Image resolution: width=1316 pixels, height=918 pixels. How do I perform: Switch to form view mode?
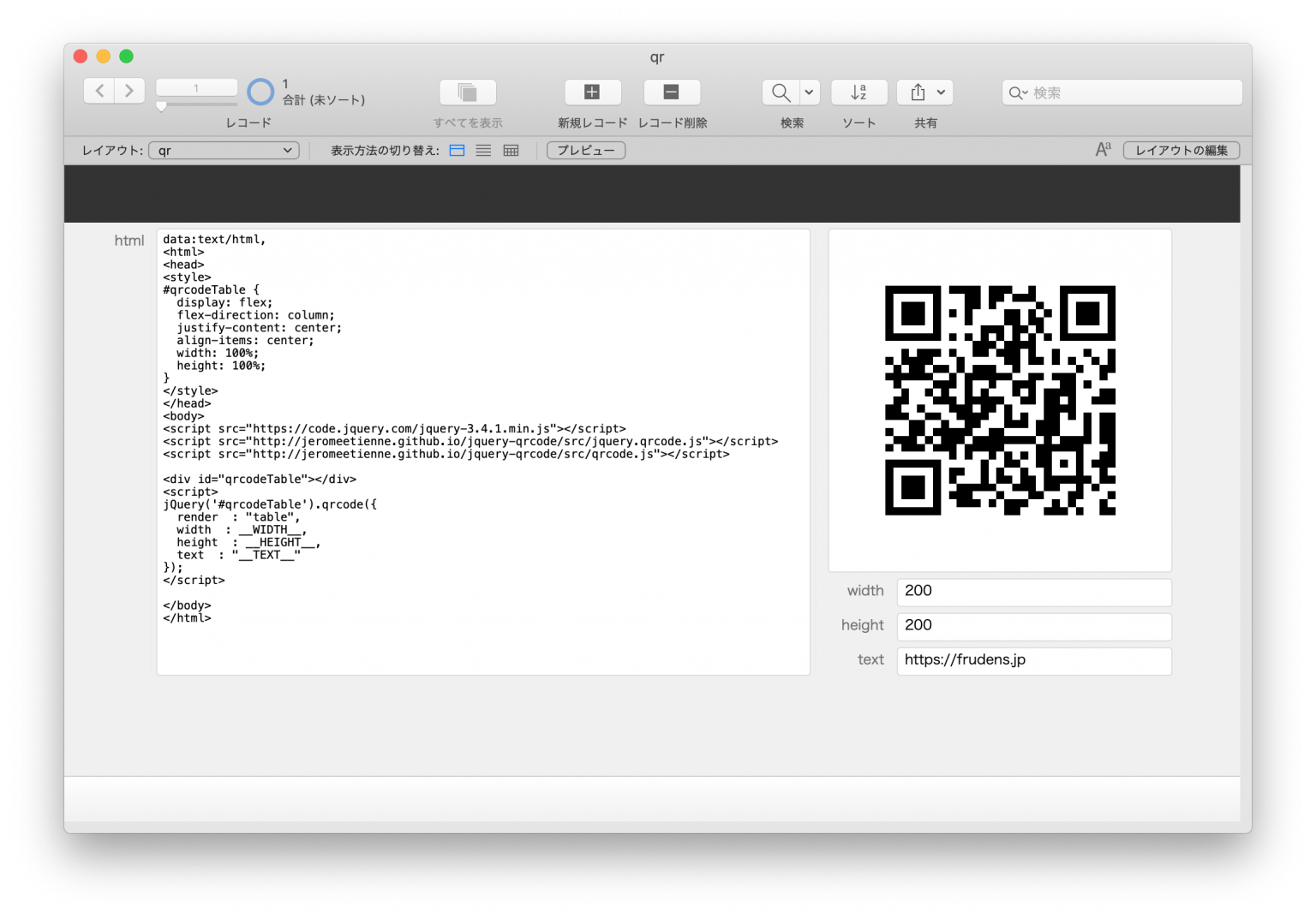point(457,150)
